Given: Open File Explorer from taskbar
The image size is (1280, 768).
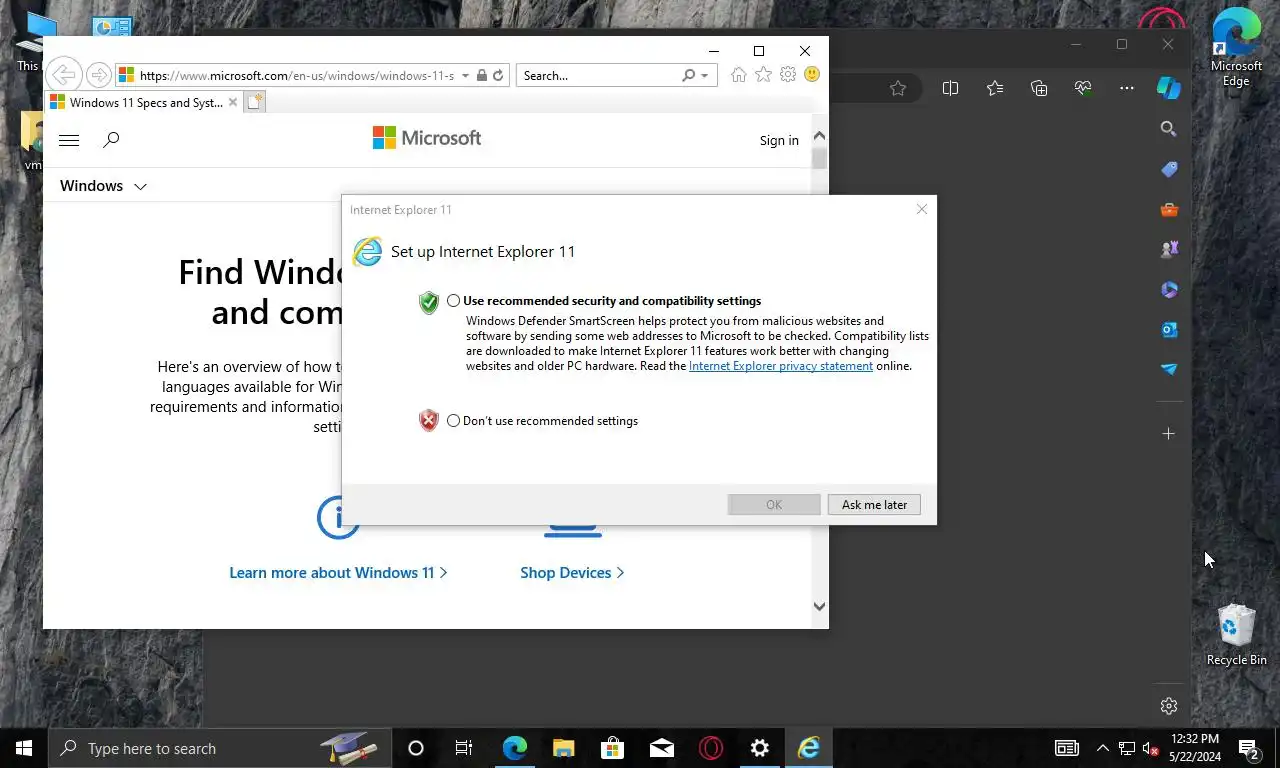Looking at the screenshot, I should click(563, 748).
